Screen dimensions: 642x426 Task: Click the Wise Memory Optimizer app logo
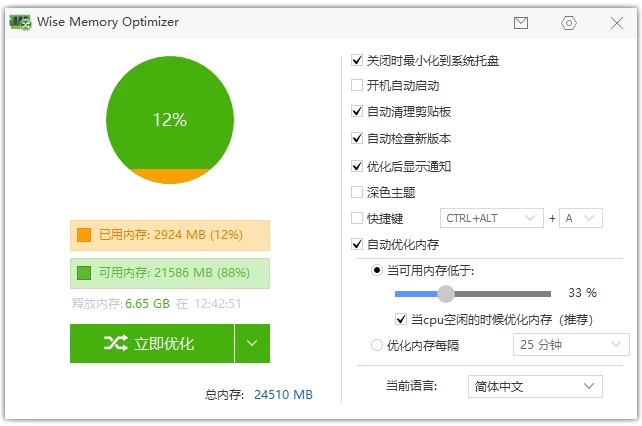[20, 22]
